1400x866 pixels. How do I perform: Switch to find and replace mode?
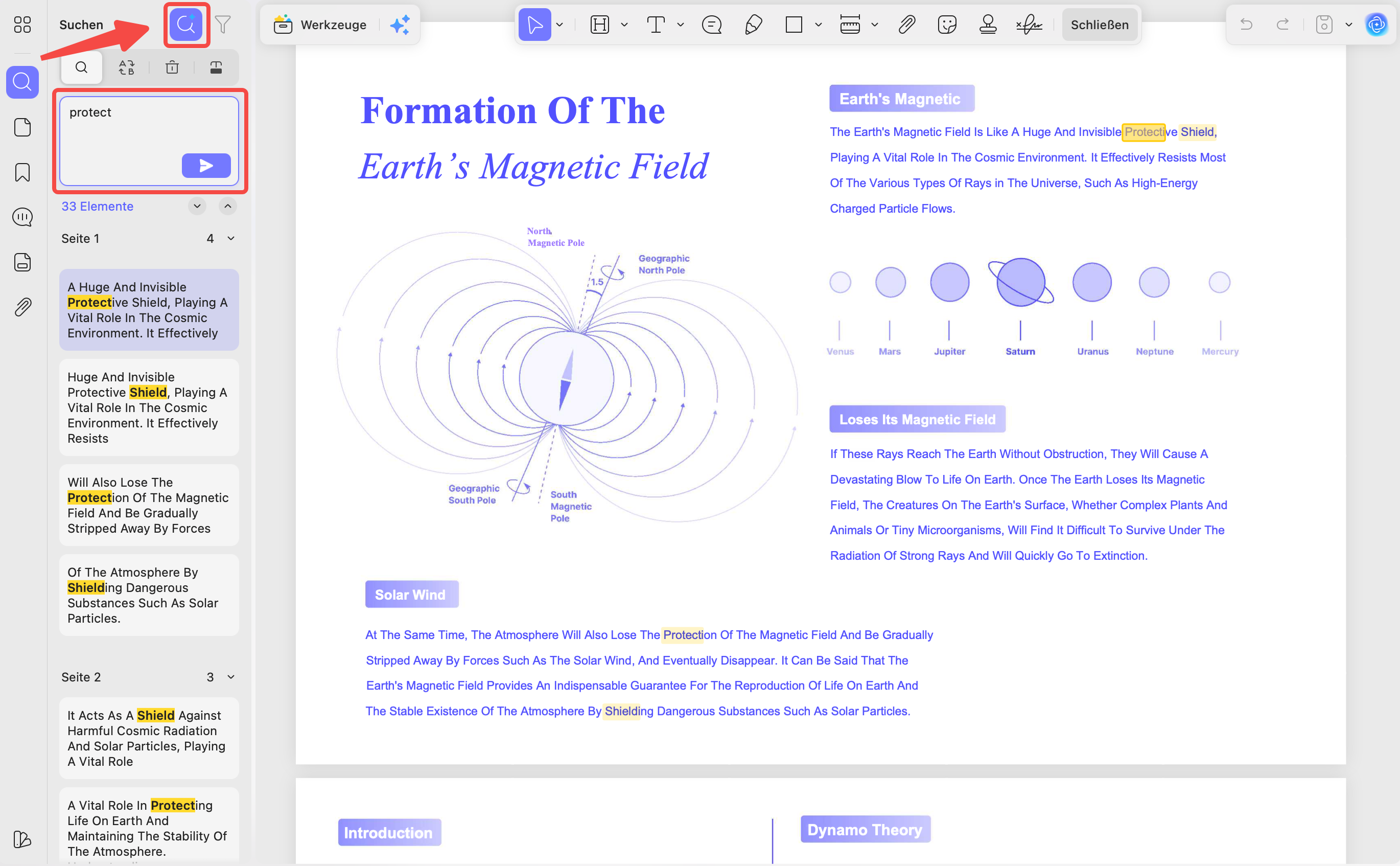coord(127,67)
